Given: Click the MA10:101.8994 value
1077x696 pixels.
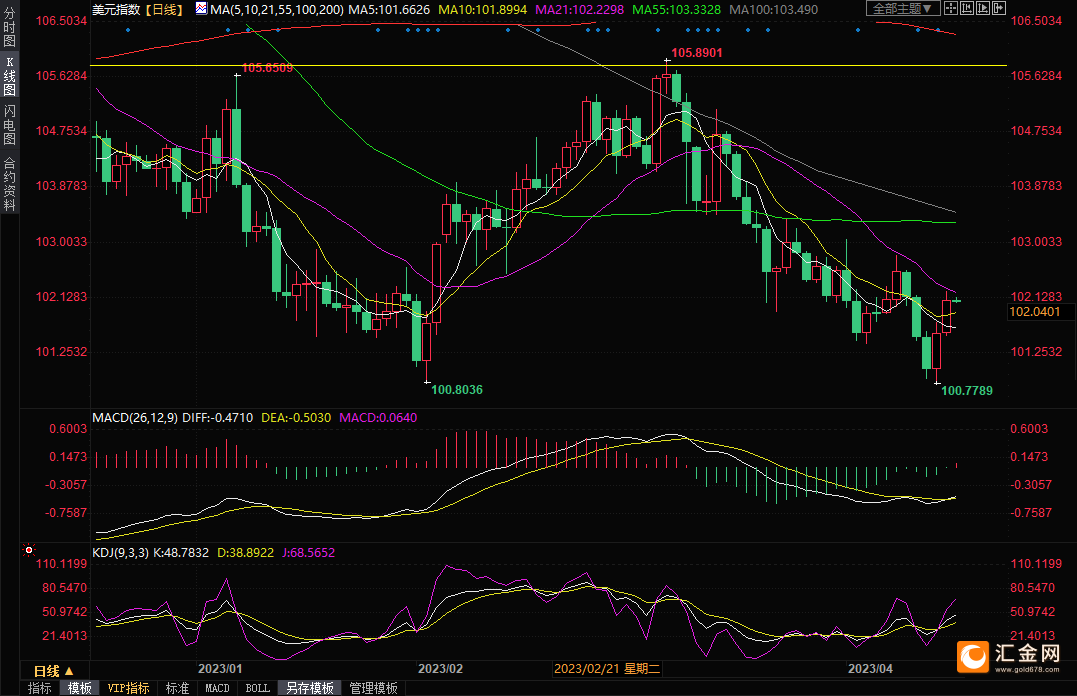Looking at the screenshot, I should point(483,10).
